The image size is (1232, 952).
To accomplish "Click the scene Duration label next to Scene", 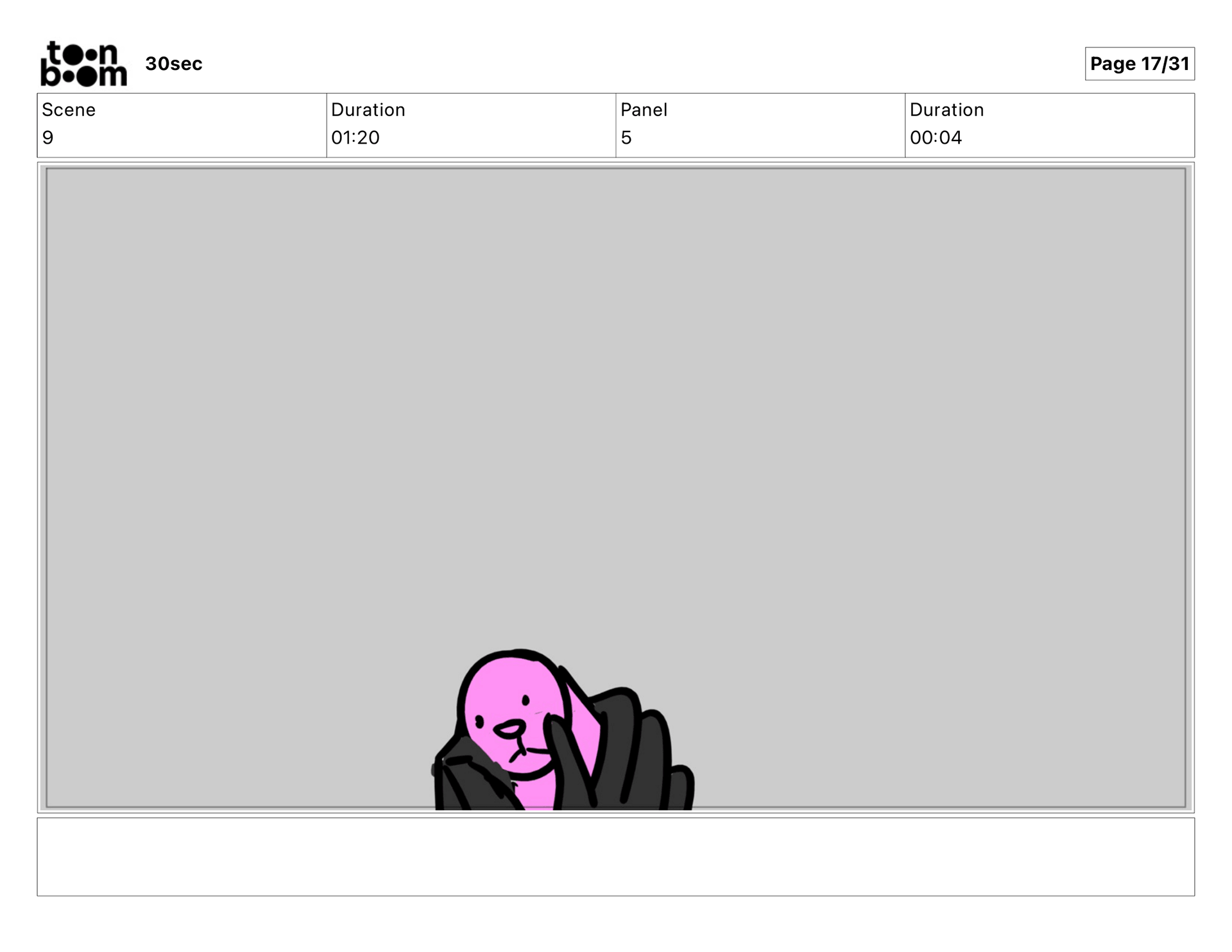I will click(x=368, y=110).
